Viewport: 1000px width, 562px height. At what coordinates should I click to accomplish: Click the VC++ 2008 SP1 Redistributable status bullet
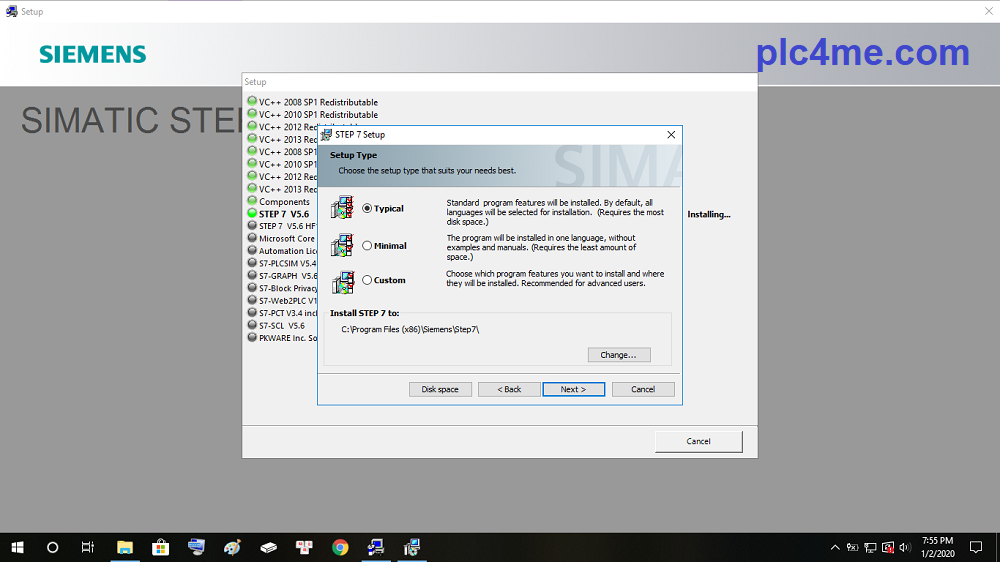coord(252,101)
